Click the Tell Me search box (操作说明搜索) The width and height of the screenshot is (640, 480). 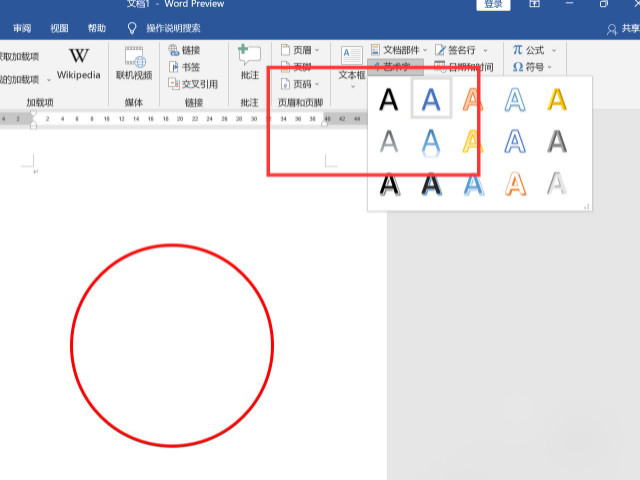pyautogui.click(x=173, y=28)
